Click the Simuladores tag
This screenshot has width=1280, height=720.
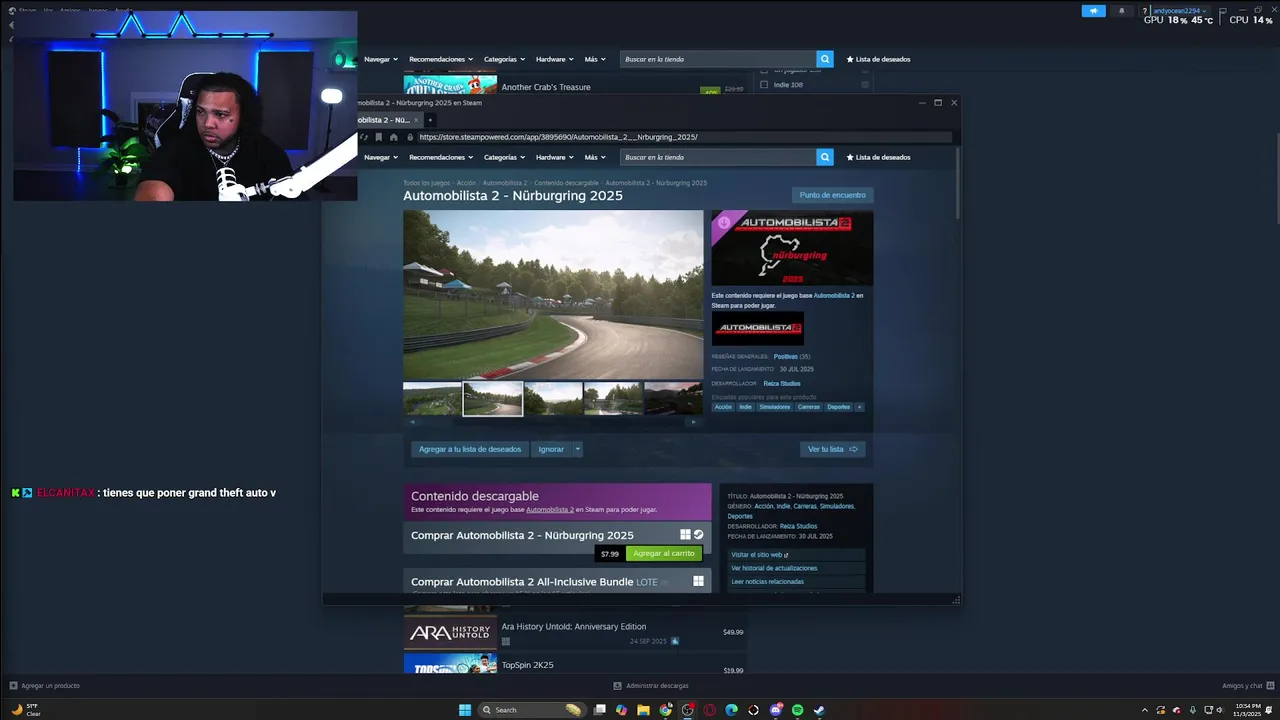coord(774,407)
